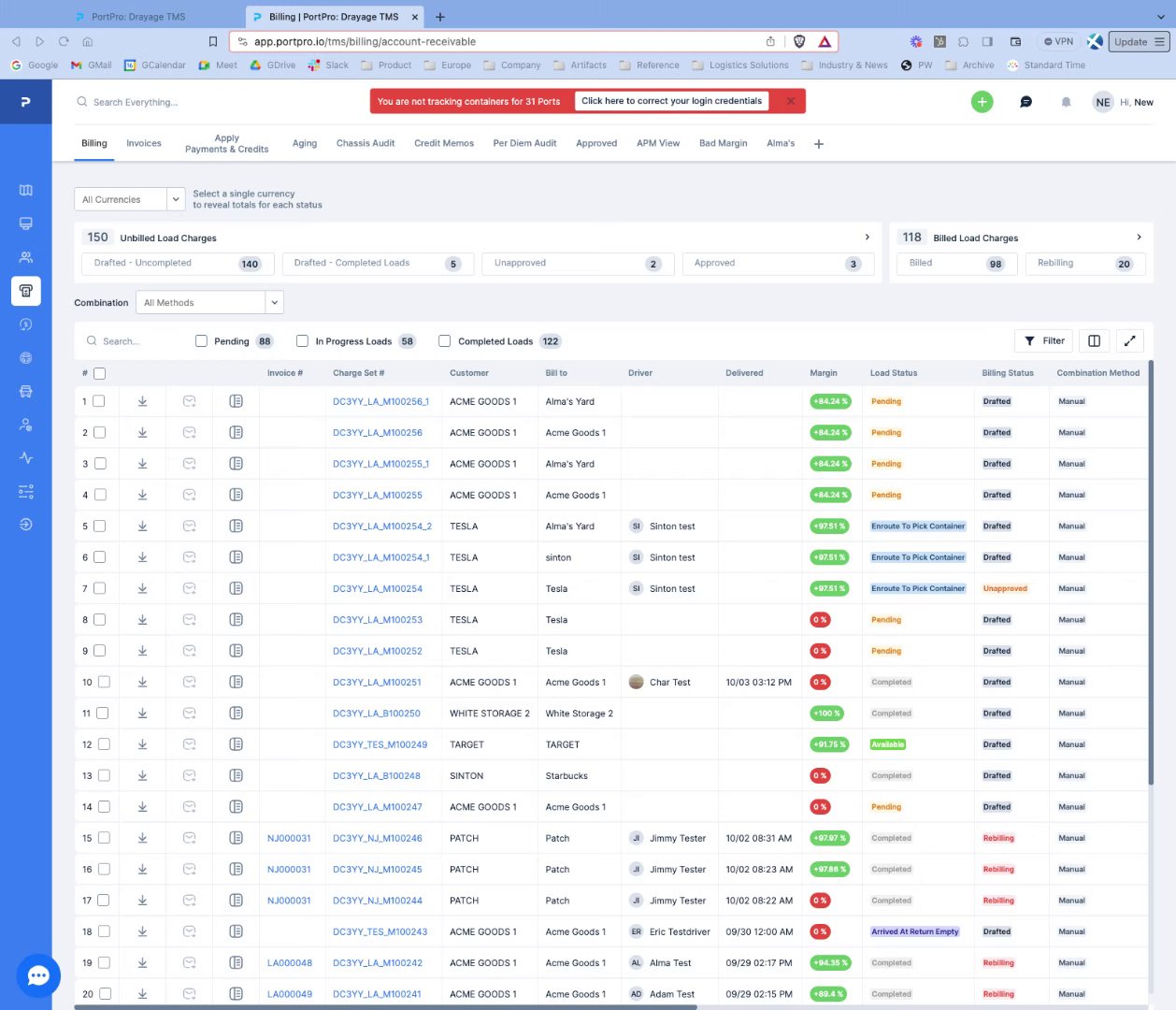Open the people icon in left sidebar
1176x1010 pixels.
26,257
